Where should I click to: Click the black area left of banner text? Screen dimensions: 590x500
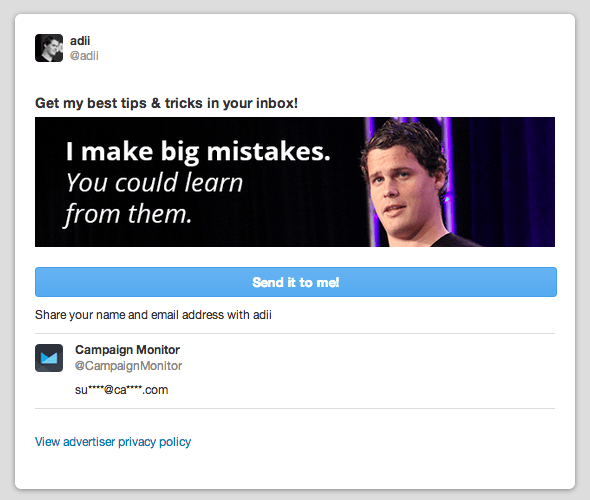tap(50, 182)
